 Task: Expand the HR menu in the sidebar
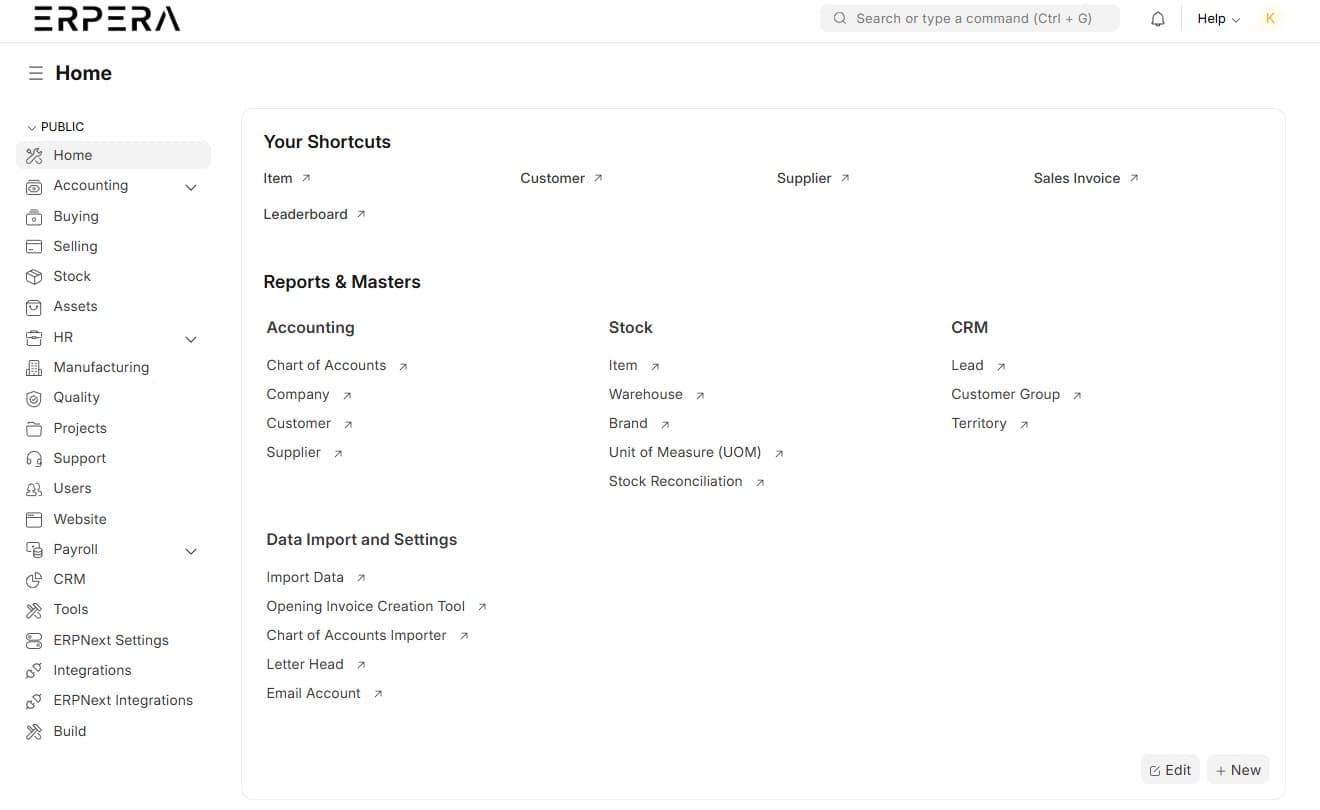[x=191, y=339]
